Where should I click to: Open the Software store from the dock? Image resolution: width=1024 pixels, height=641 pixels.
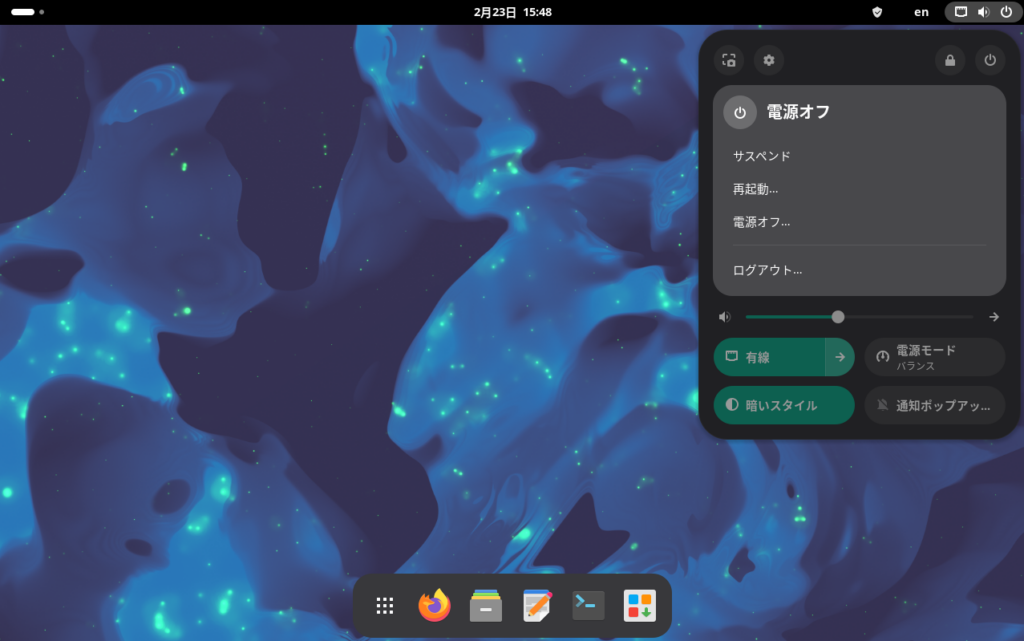[639, 605]
